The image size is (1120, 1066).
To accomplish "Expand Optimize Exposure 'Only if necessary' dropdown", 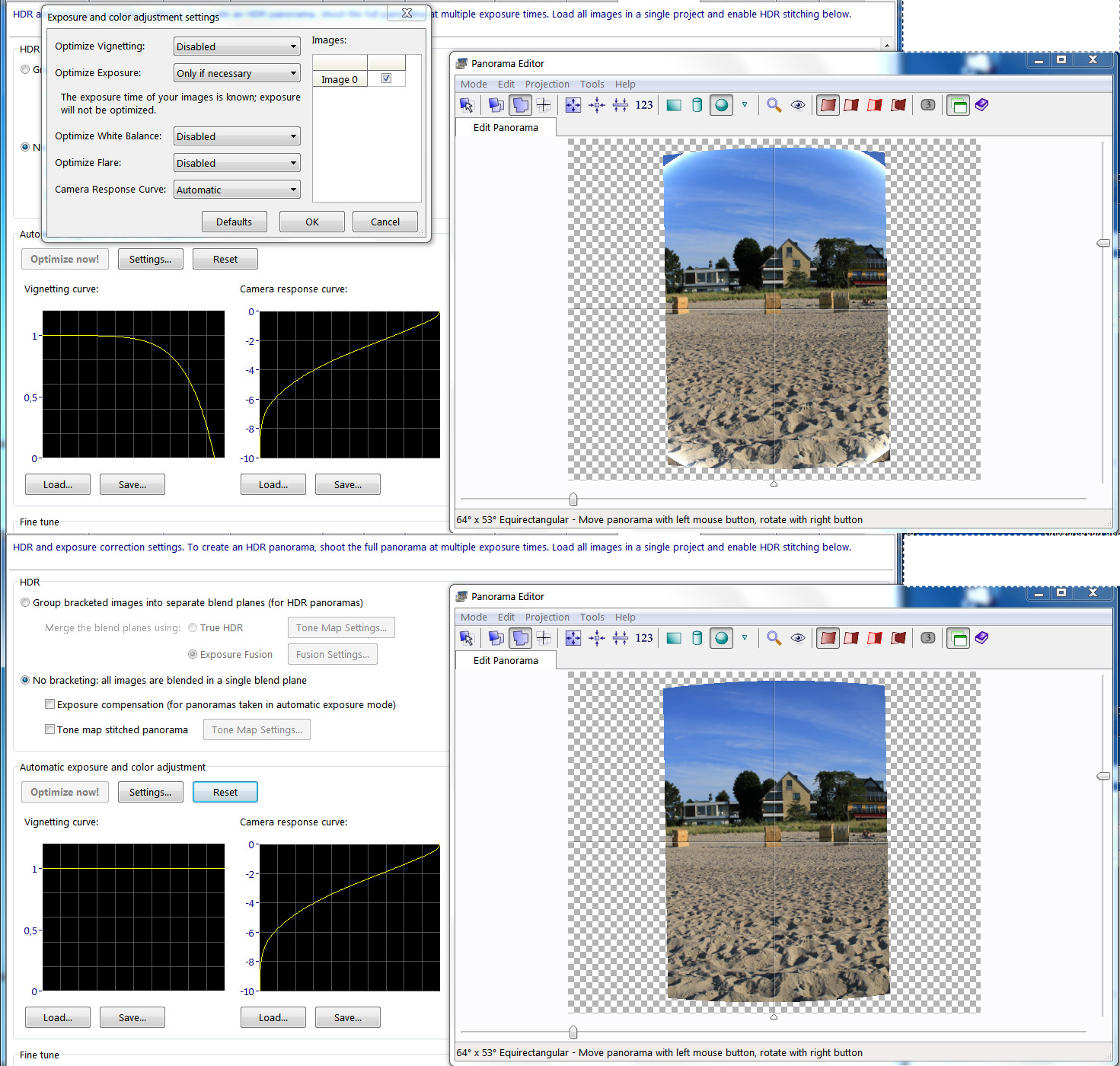I will click(x=237, y=73).
